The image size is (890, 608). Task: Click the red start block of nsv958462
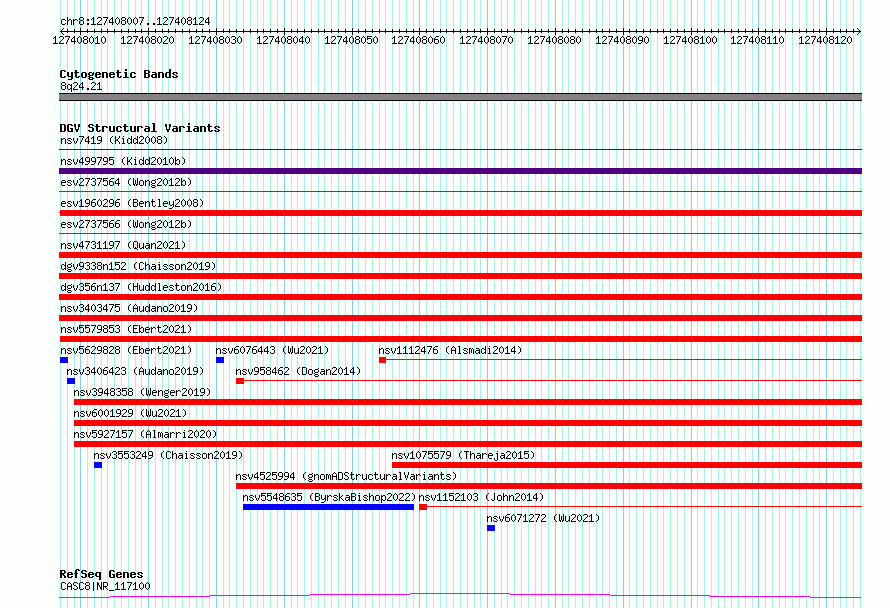click(240, 381)
